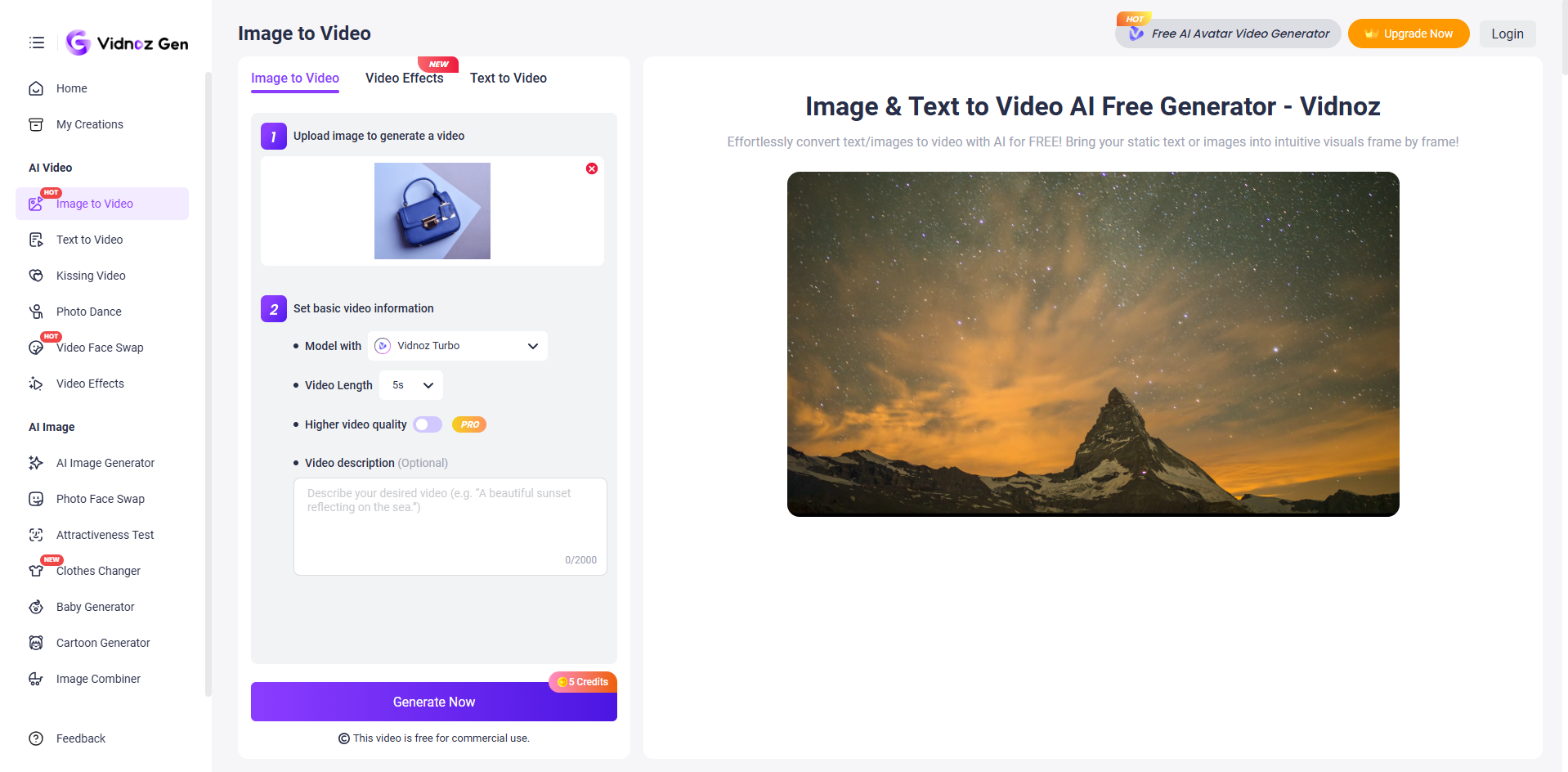Select the Kissing Video tool
The image size is (1568, 772).
(90, 275)
